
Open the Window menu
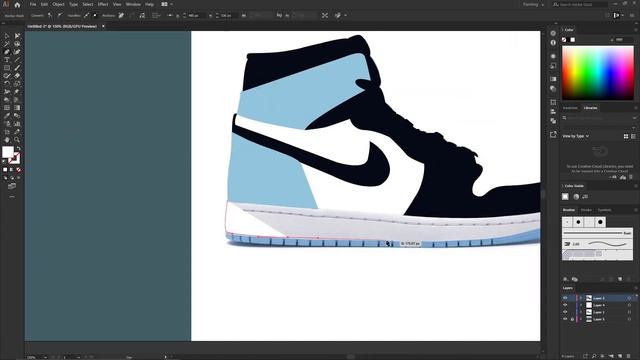133,4
